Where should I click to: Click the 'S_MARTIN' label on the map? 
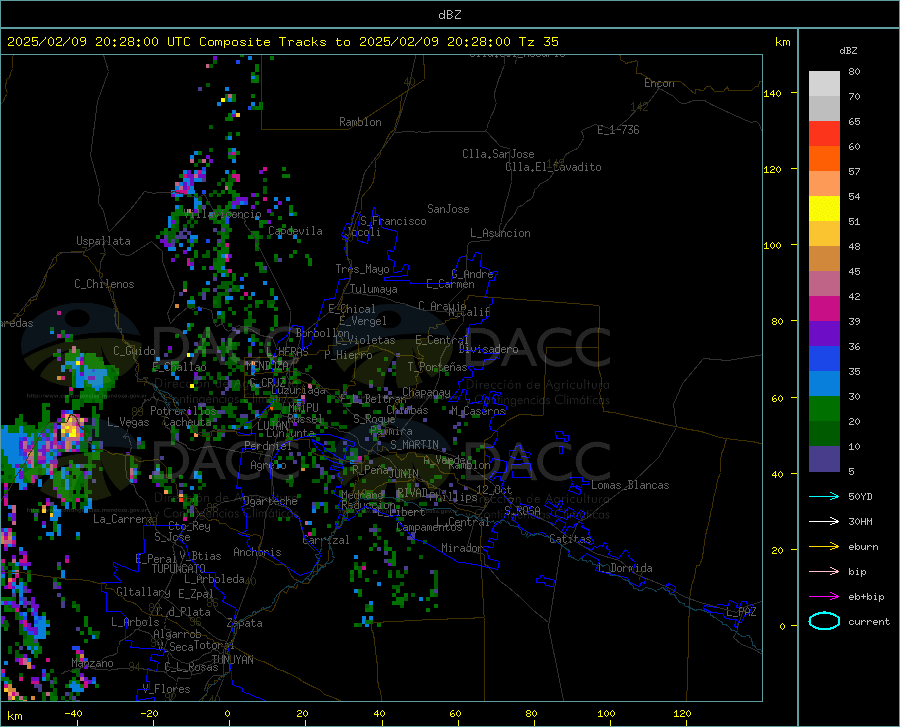(x=414, y=445)
